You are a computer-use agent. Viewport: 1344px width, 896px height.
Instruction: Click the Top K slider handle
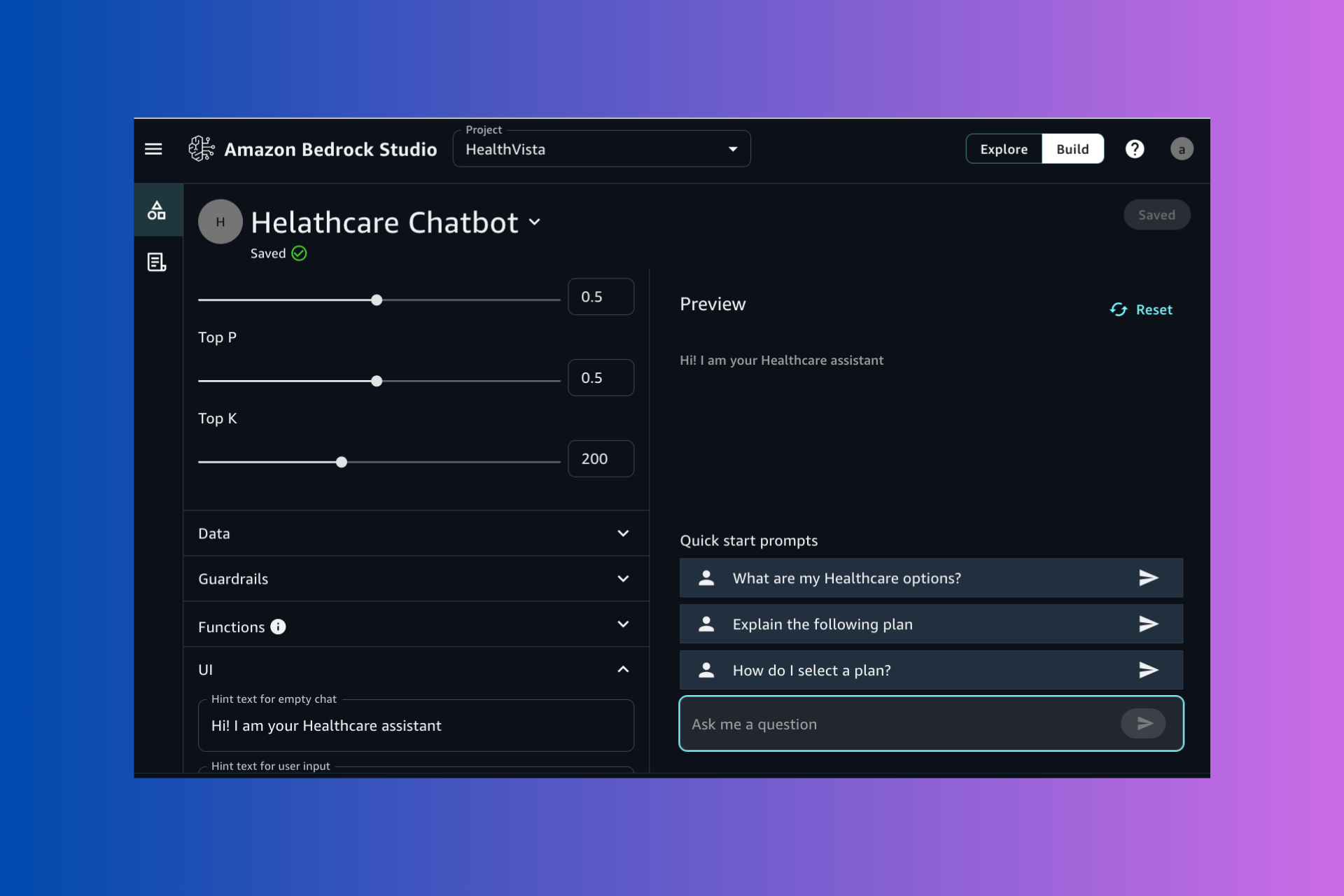342,462
